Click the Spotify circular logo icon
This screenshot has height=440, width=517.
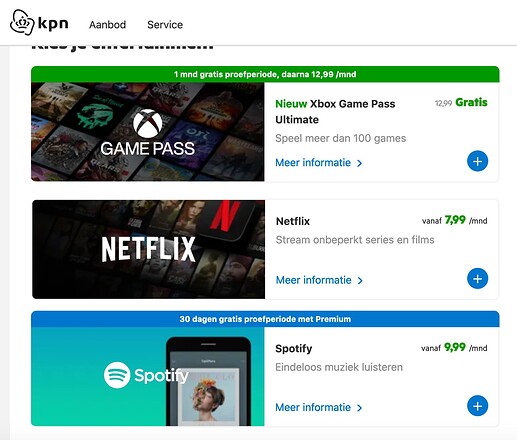pos(117,375)
